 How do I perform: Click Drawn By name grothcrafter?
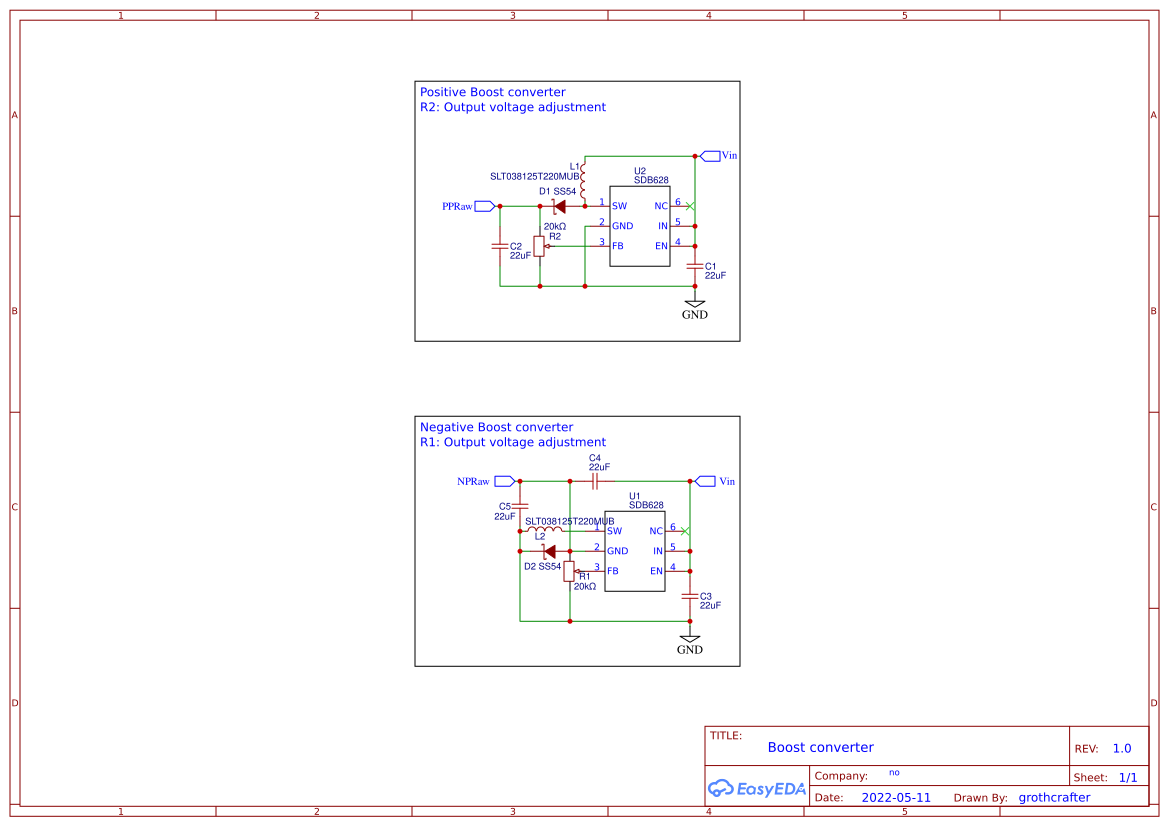[1054, 797]
